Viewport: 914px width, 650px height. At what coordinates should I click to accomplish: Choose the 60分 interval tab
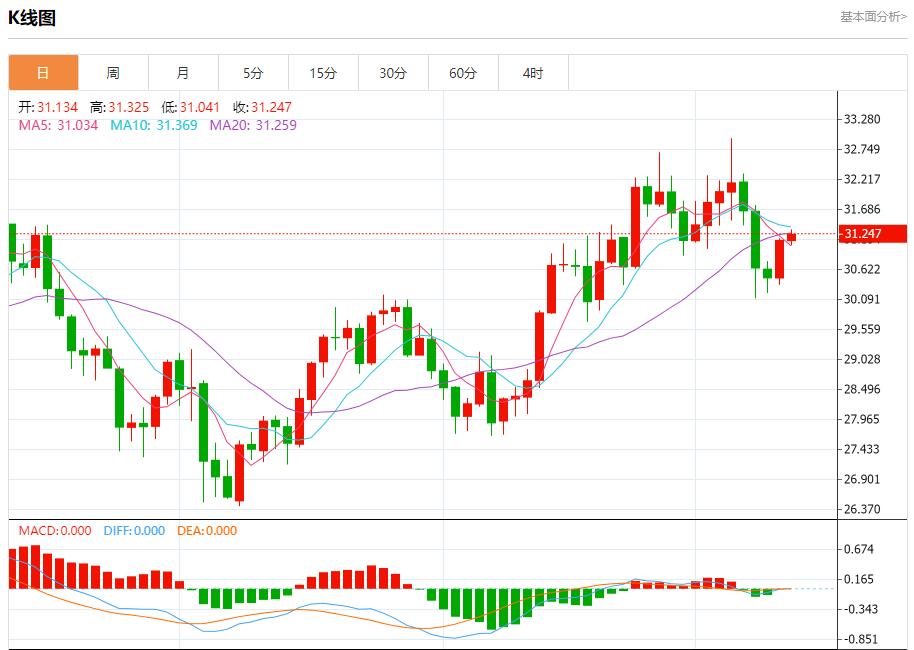point(463,73)
